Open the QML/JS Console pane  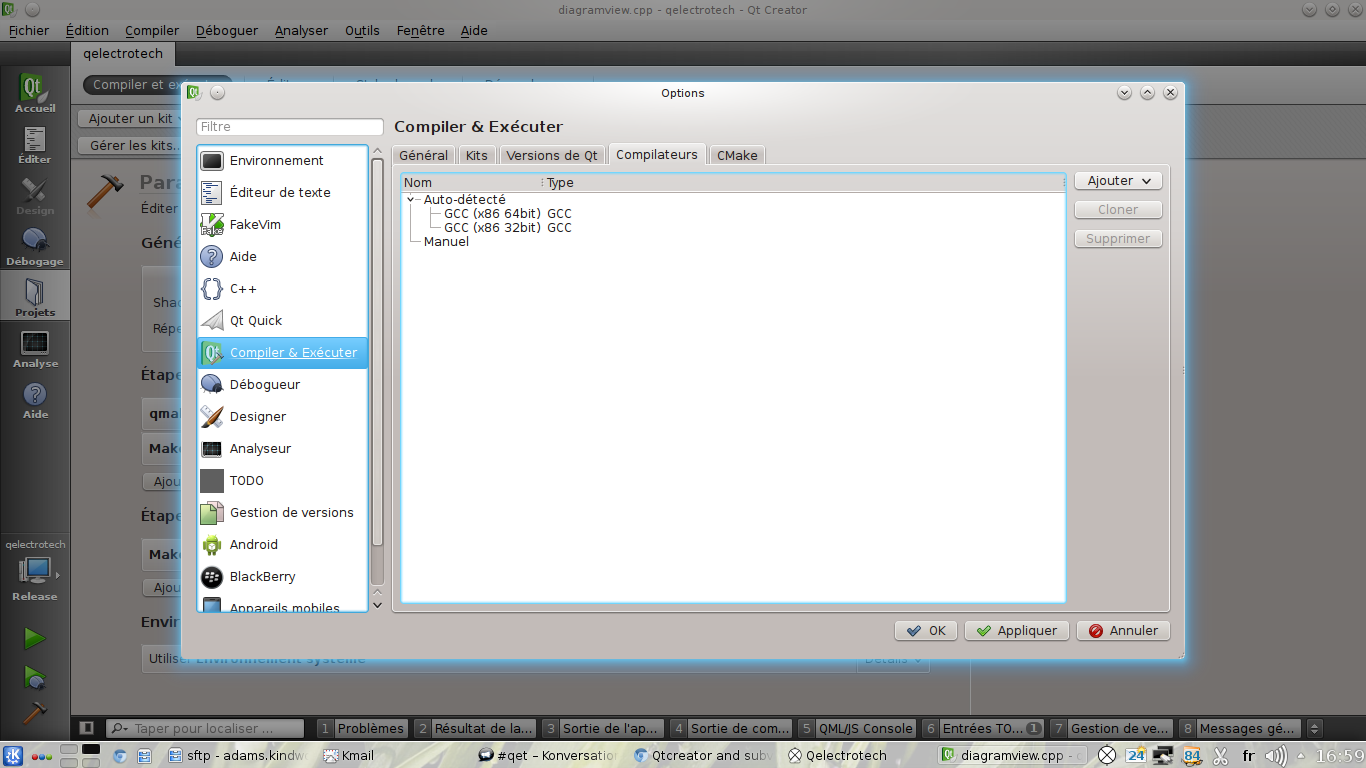click(x=857, y=728)
